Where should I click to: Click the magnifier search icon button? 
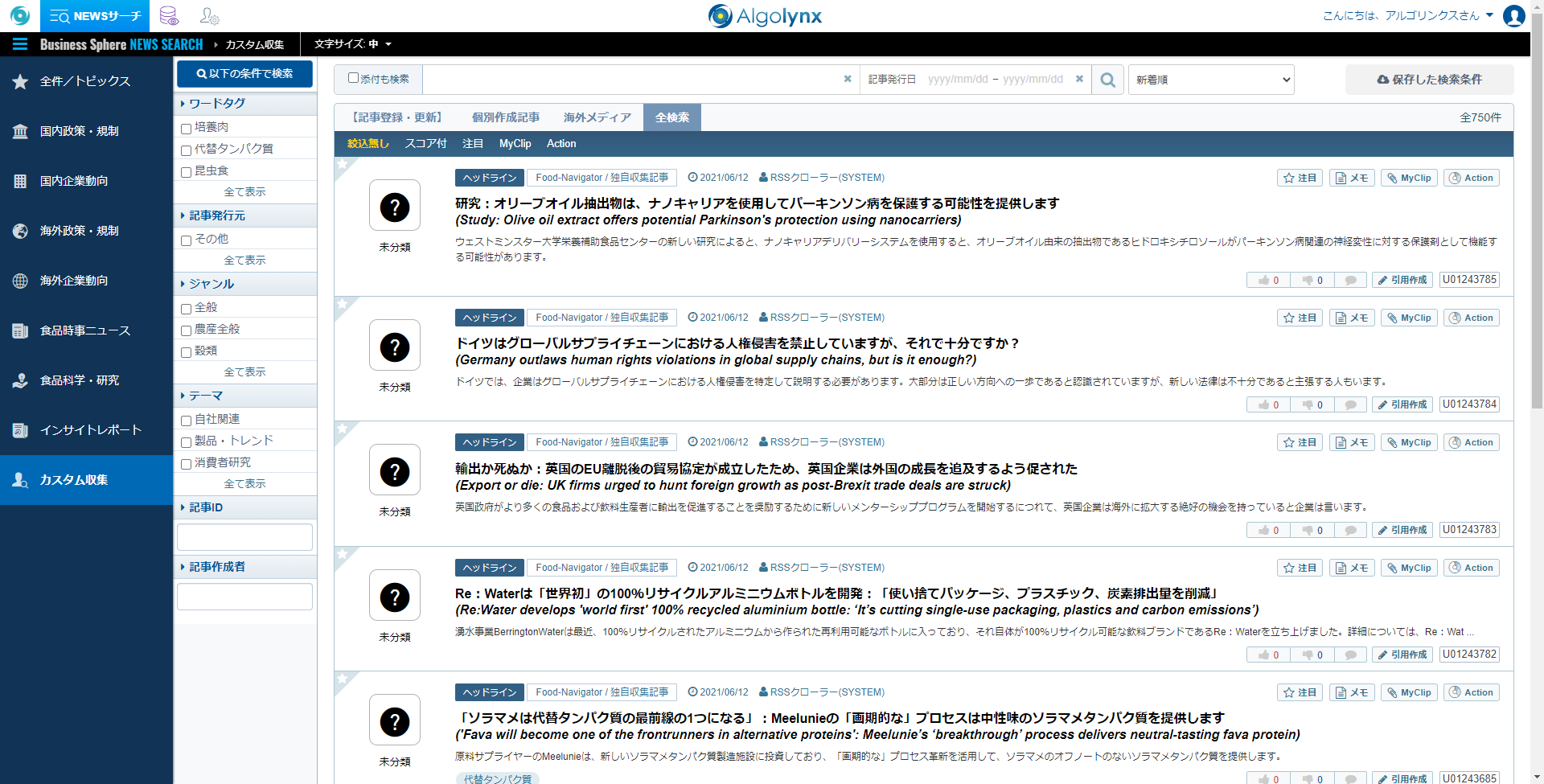point(1108,80)
